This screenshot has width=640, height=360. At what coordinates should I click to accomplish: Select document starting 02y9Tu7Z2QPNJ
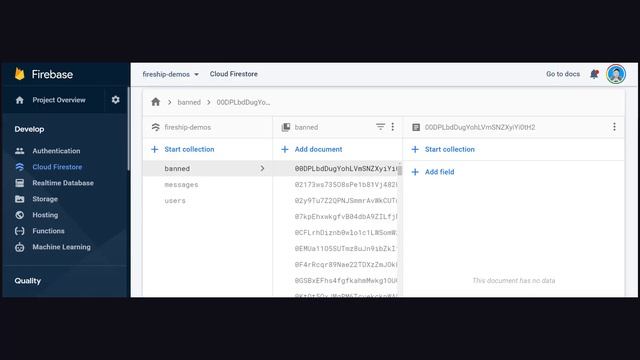coord(345,200)
